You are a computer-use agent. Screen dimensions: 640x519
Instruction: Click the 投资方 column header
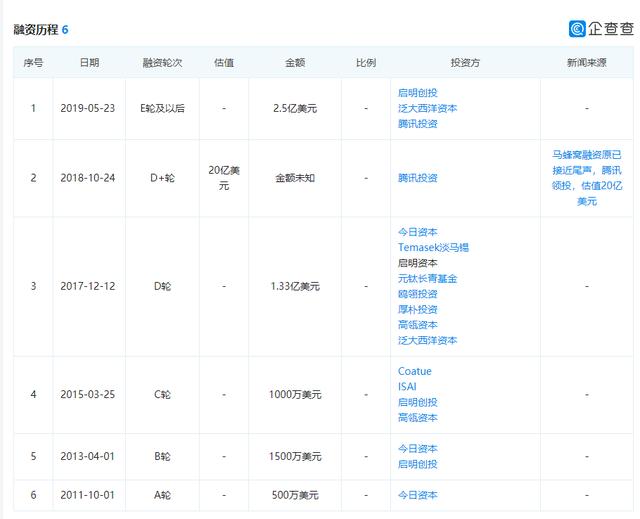465,63
